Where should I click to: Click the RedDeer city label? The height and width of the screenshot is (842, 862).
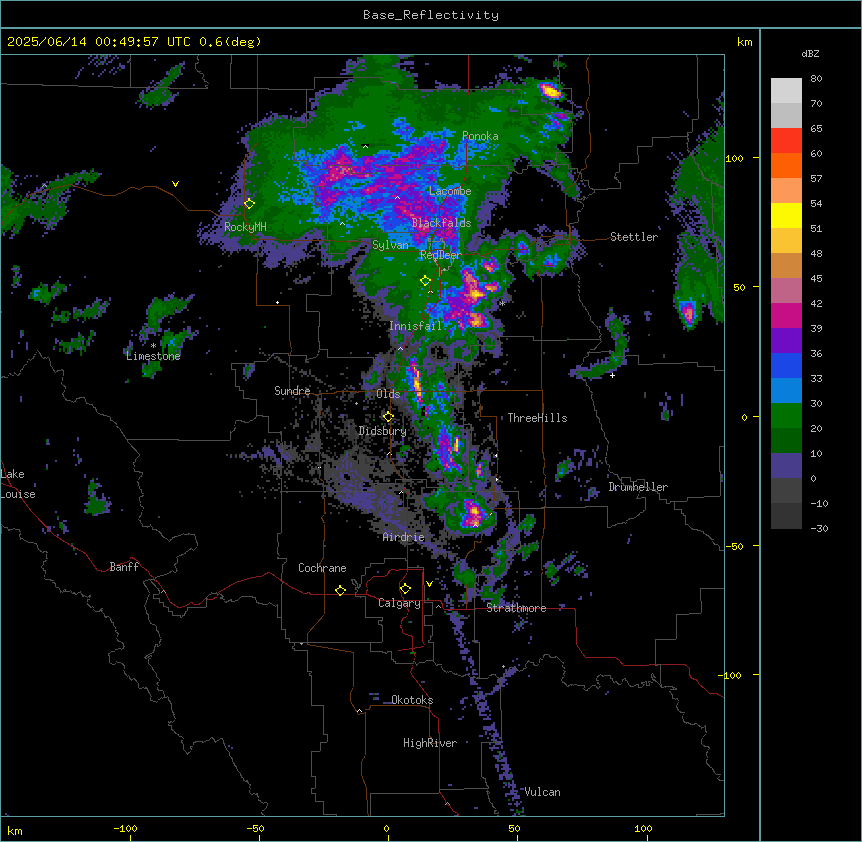[x=440, y=255]
